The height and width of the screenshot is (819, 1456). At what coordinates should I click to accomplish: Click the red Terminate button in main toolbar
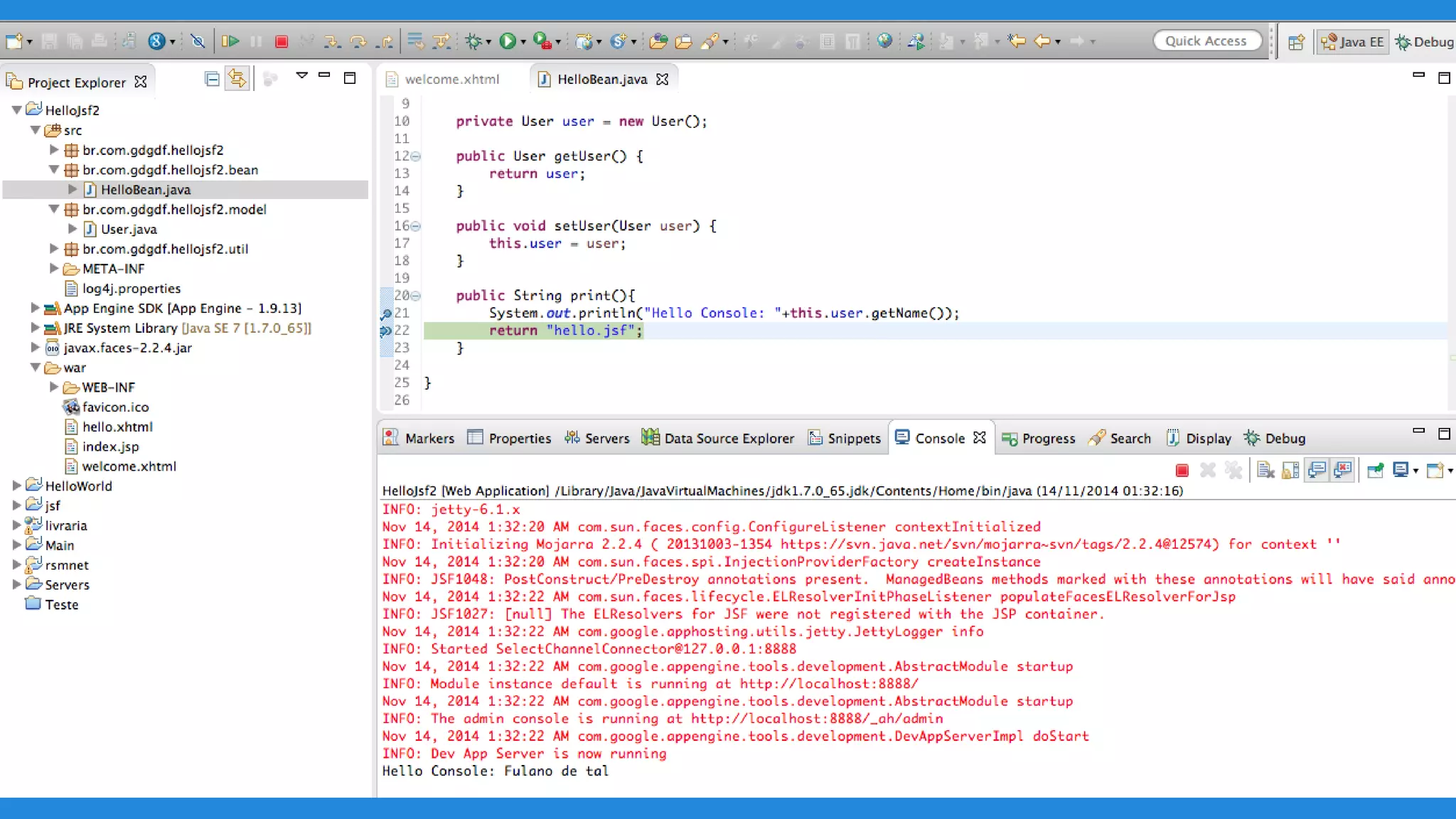coord(282,42)
